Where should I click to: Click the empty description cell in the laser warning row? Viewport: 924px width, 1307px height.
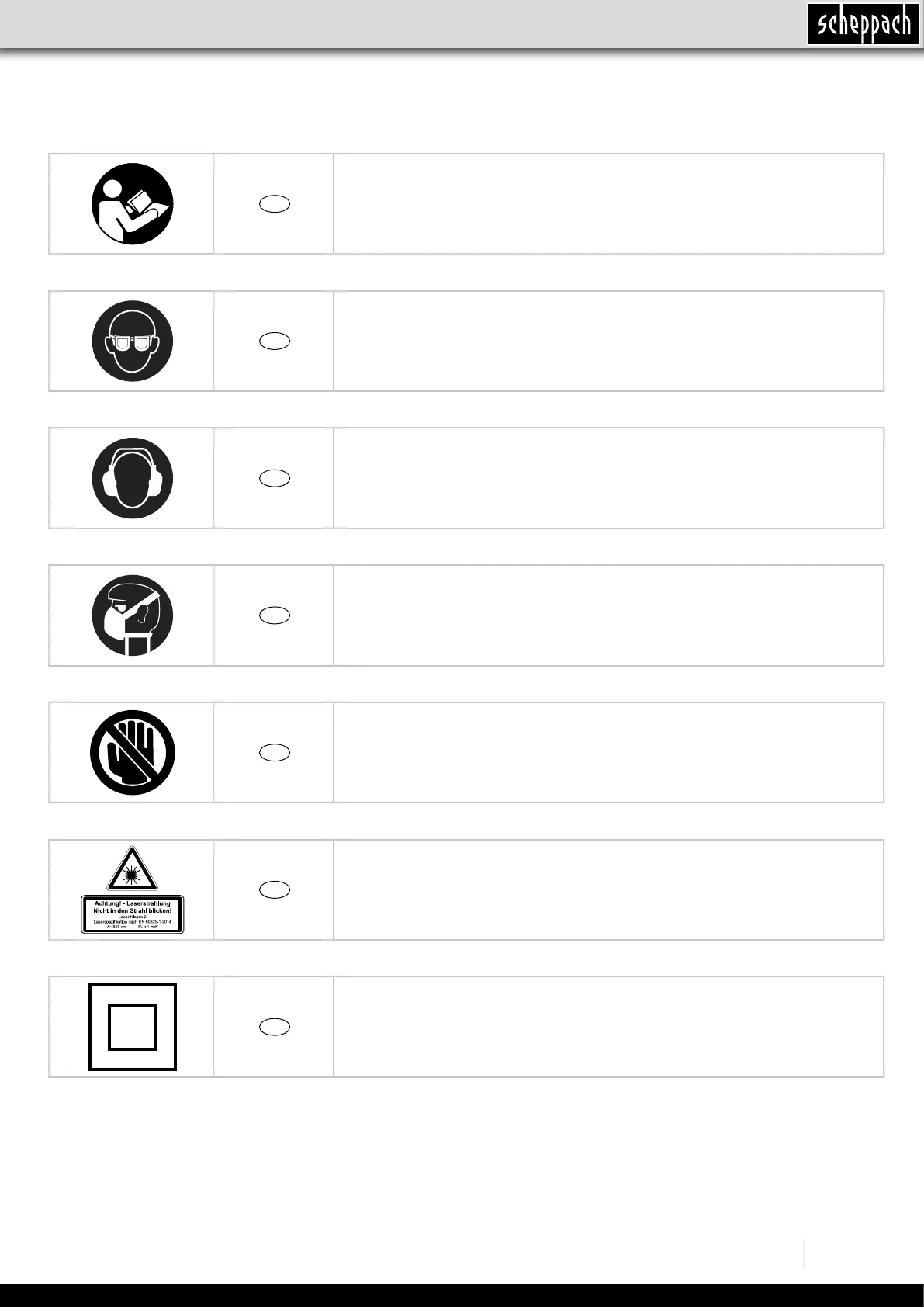609,889
